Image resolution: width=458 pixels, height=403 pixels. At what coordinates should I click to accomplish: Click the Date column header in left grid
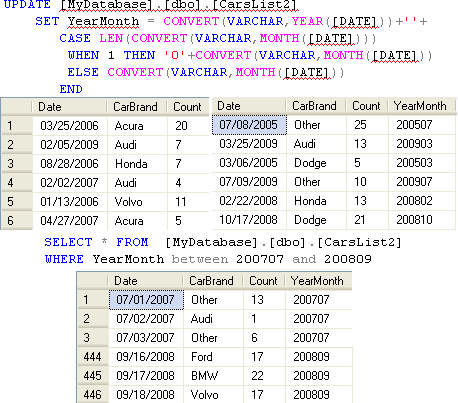pyautogui.click(x=69, y=107)
